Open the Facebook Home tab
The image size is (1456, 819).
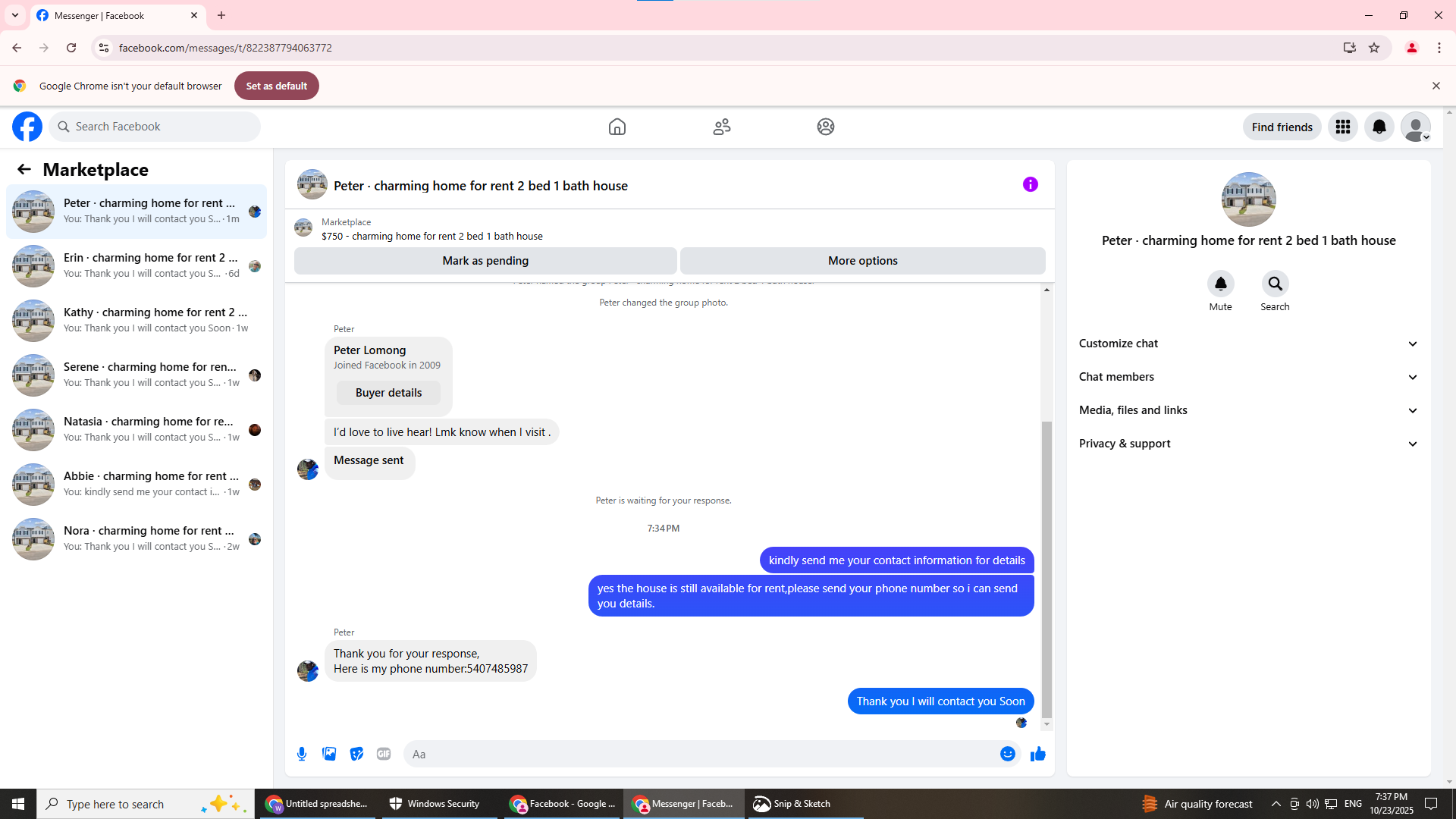(617, 127)
